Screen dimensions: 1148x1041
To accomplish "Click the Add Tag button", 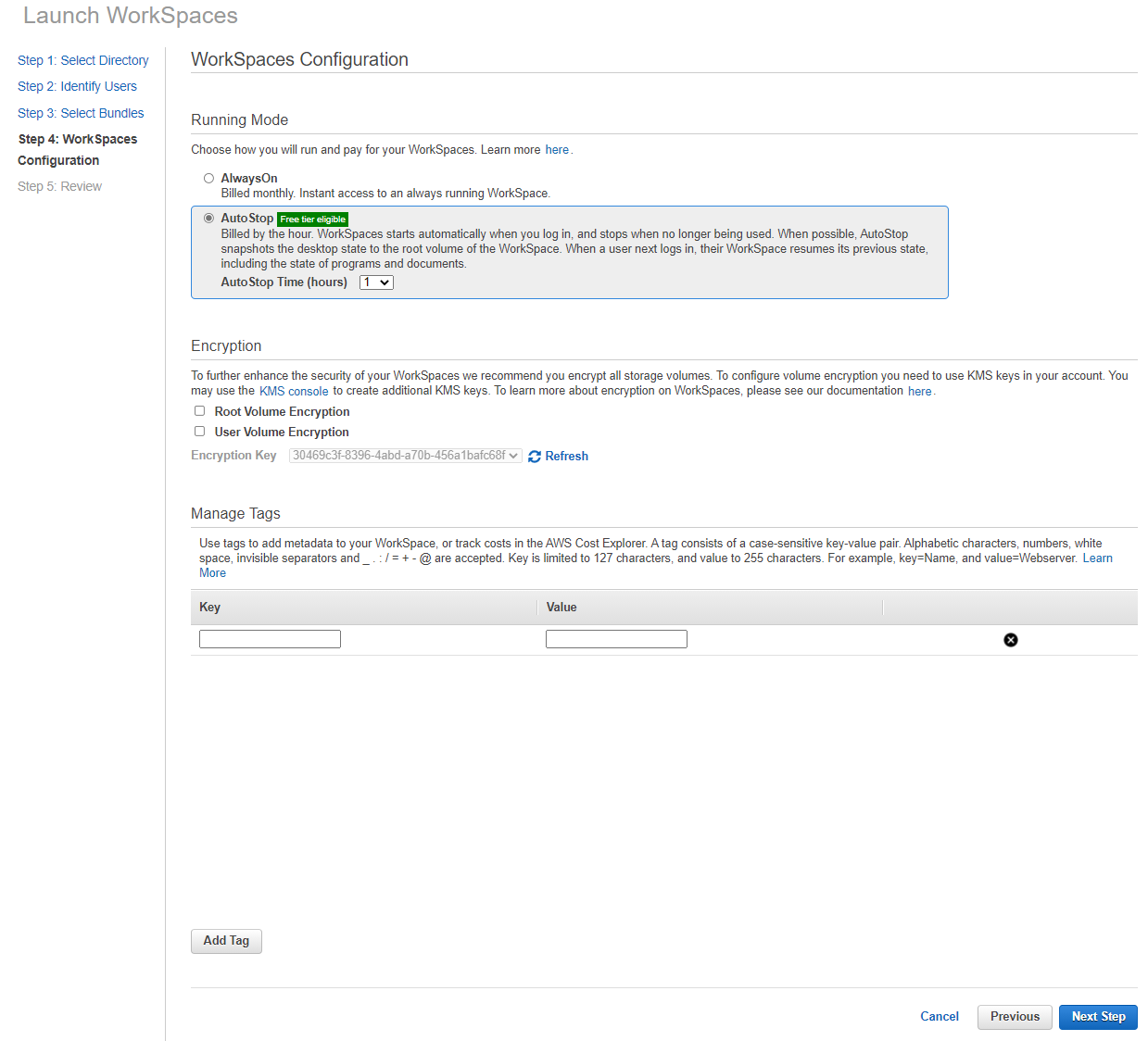I will coord(226,941).
